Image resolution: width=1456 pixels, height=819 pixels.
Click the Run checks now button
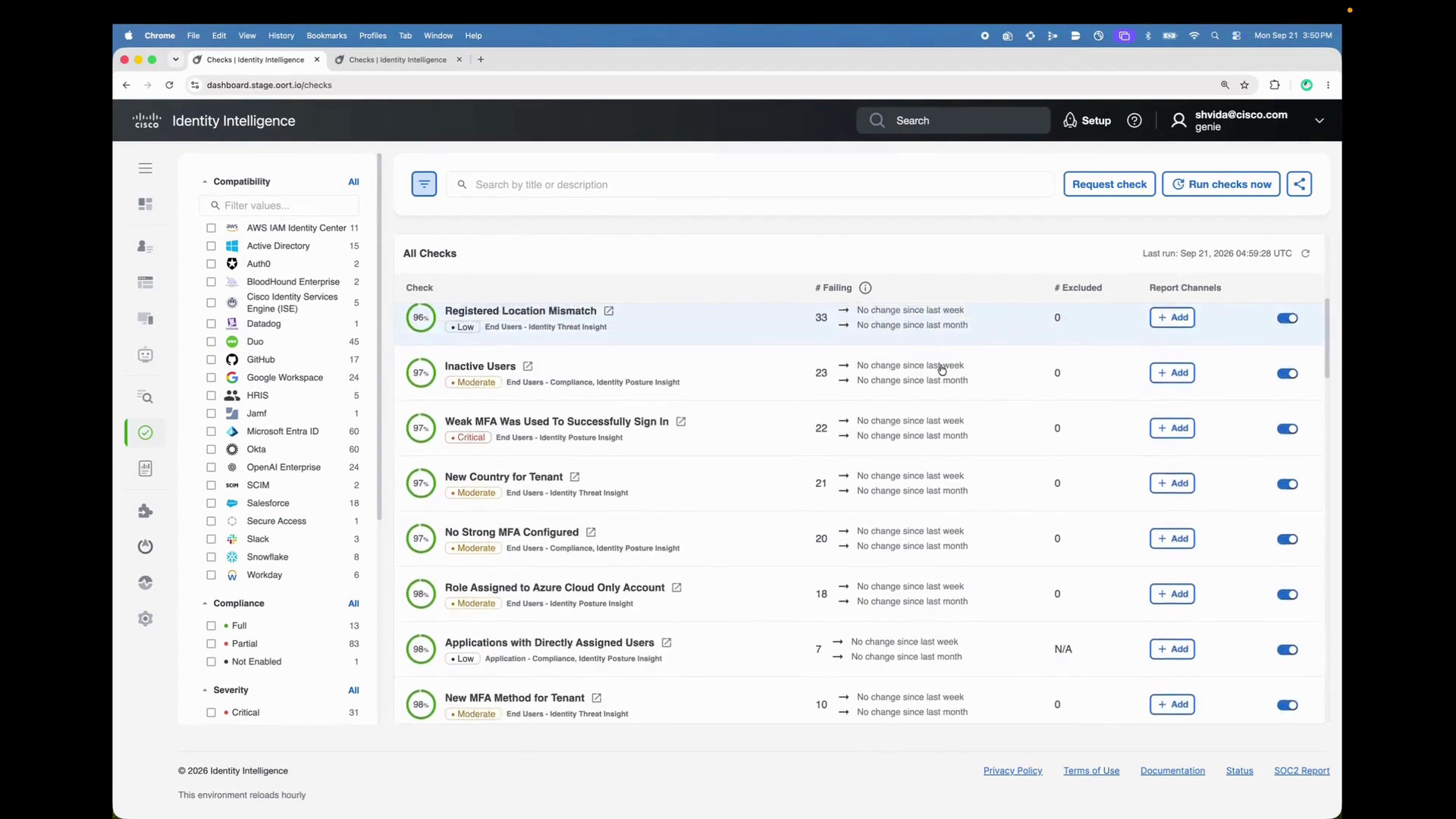click(1222, 184)
